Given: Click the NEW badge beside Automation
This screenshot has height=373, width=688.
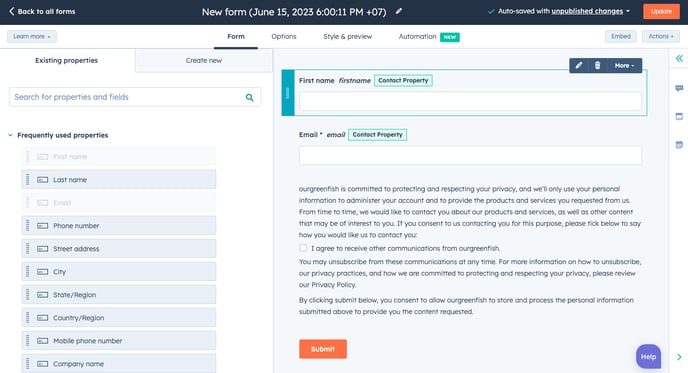Looking at the screenshot, I should [450, 37].
